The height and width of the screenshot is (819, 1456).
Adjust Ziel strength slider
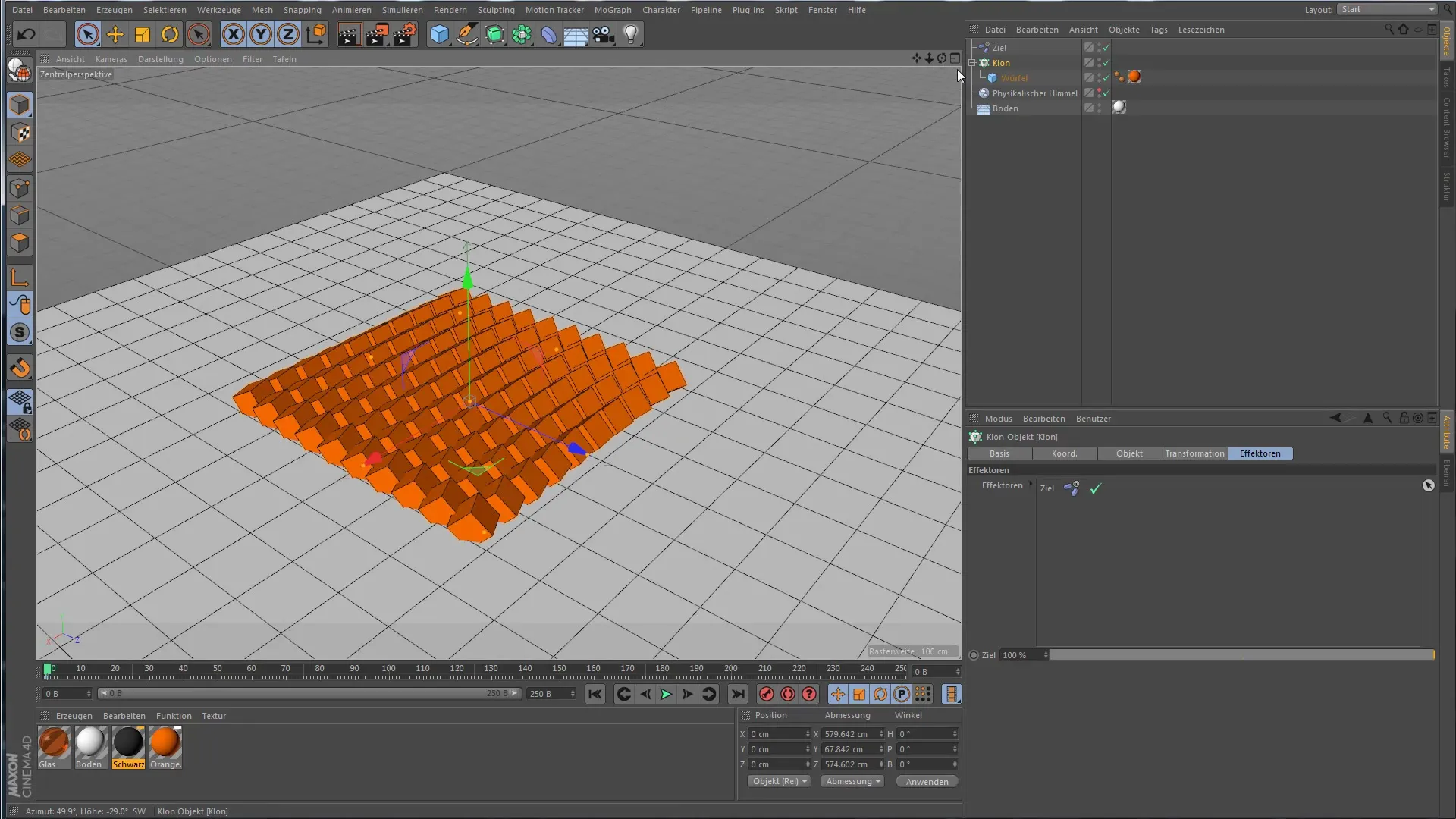coord(1242,654)
